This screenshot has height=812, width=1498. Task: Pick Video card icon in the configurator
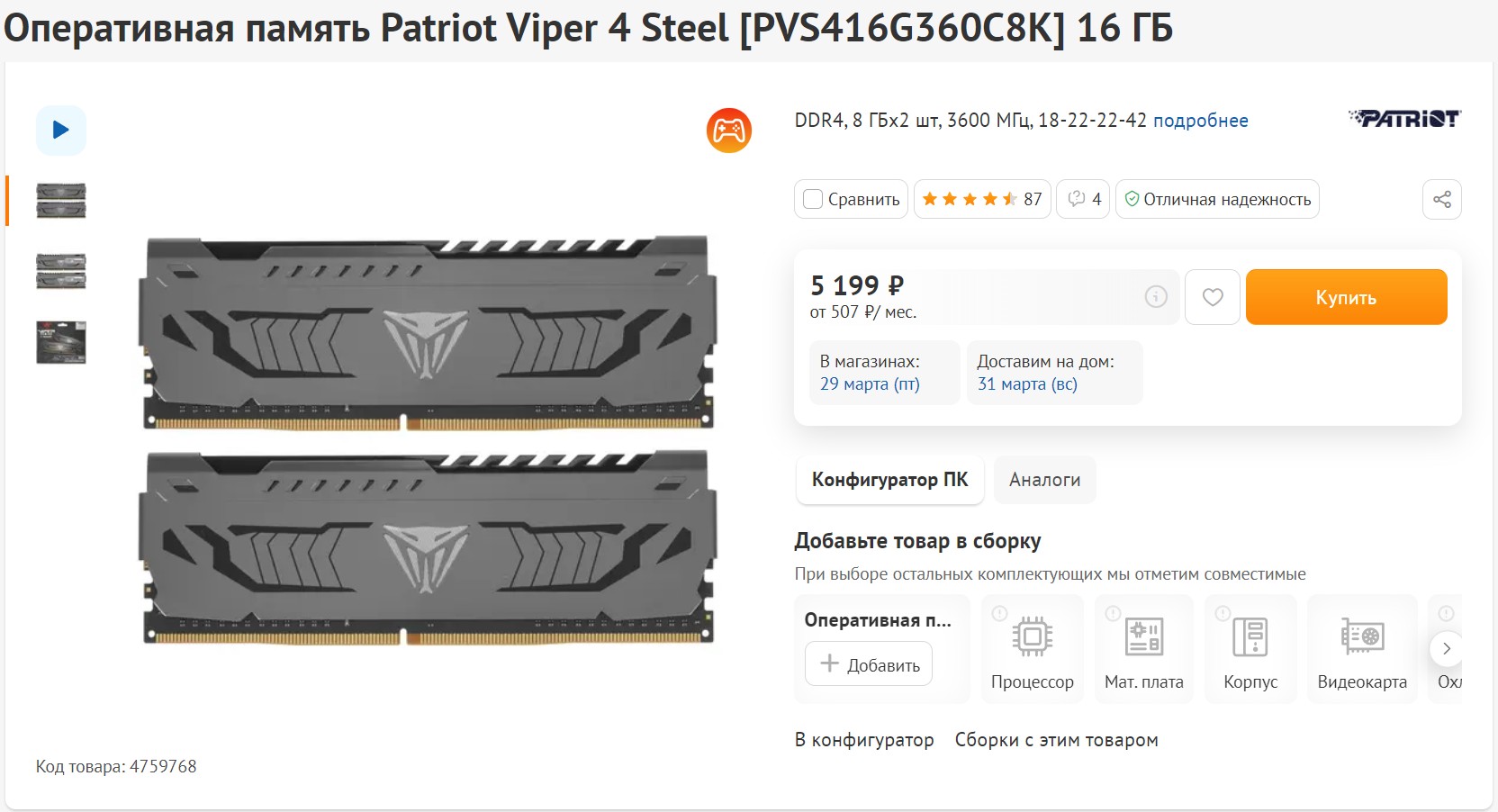(1361, 637)
